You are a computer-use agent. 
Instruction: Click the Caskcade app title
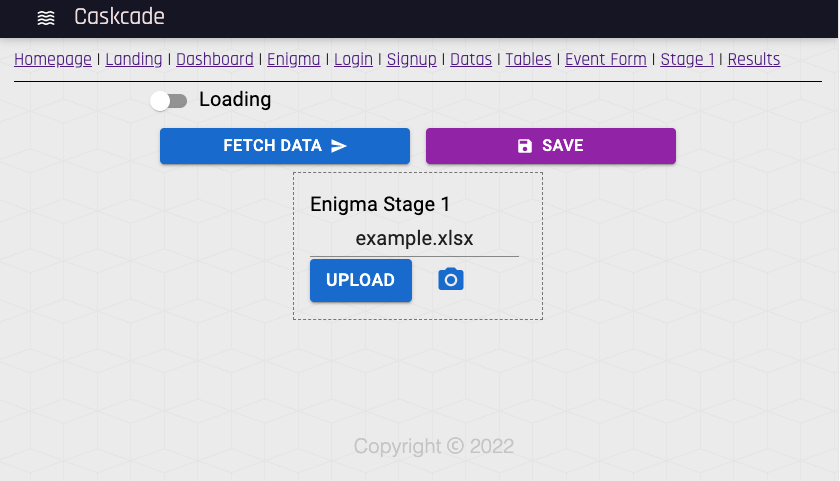coord(119,17)
